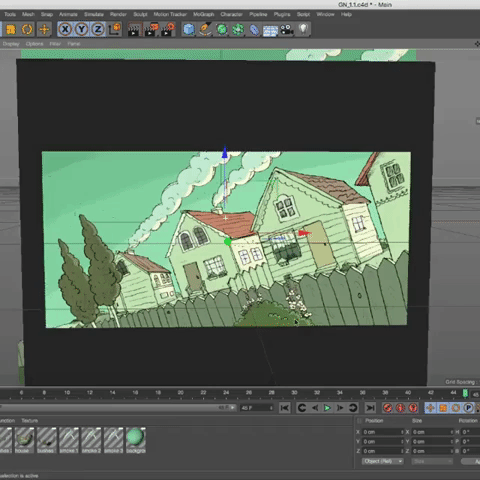Toggle the coordinate system icon
Viewport: 480px width, 480px height.
pos(115,29)
